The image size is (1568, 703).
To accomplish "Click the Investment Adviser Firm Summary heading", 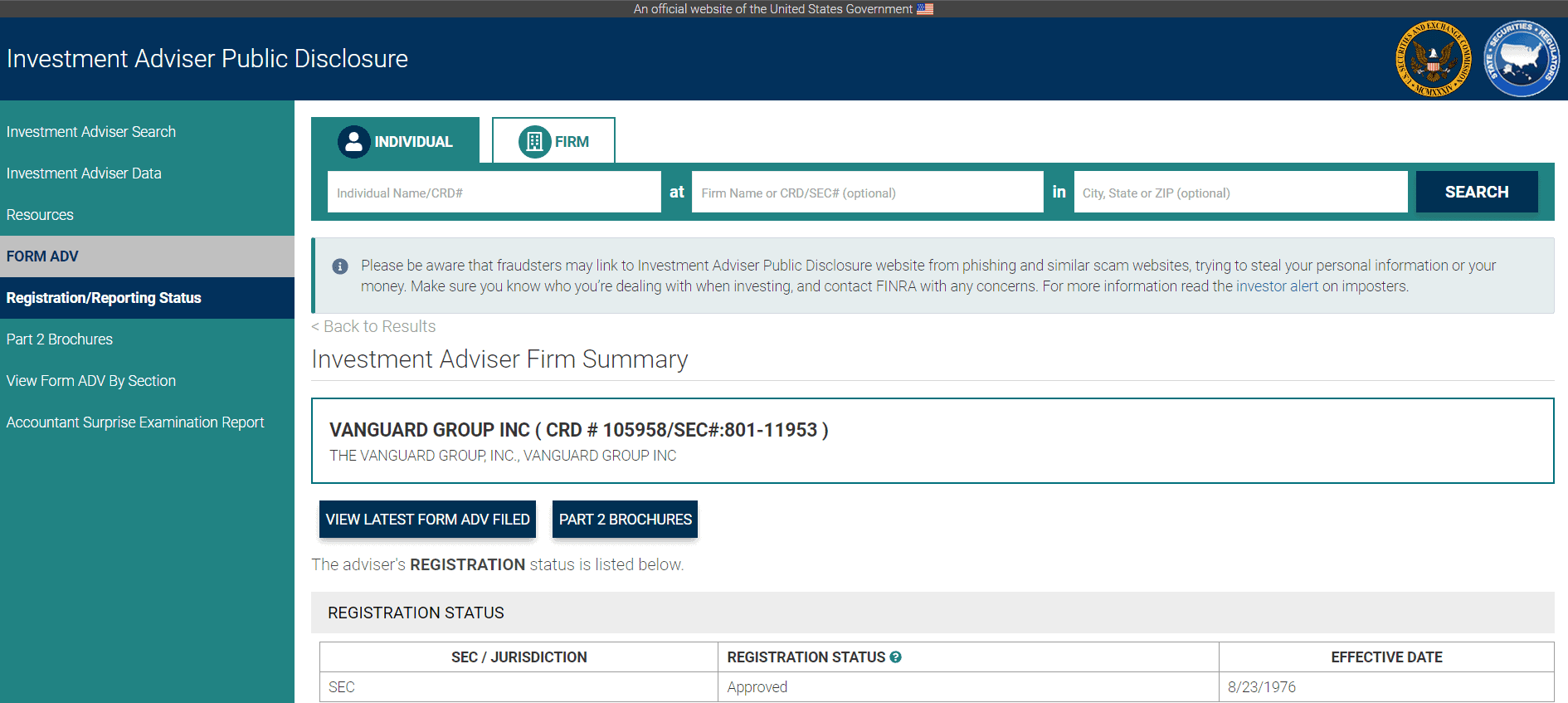I will (x=499, y=359).
